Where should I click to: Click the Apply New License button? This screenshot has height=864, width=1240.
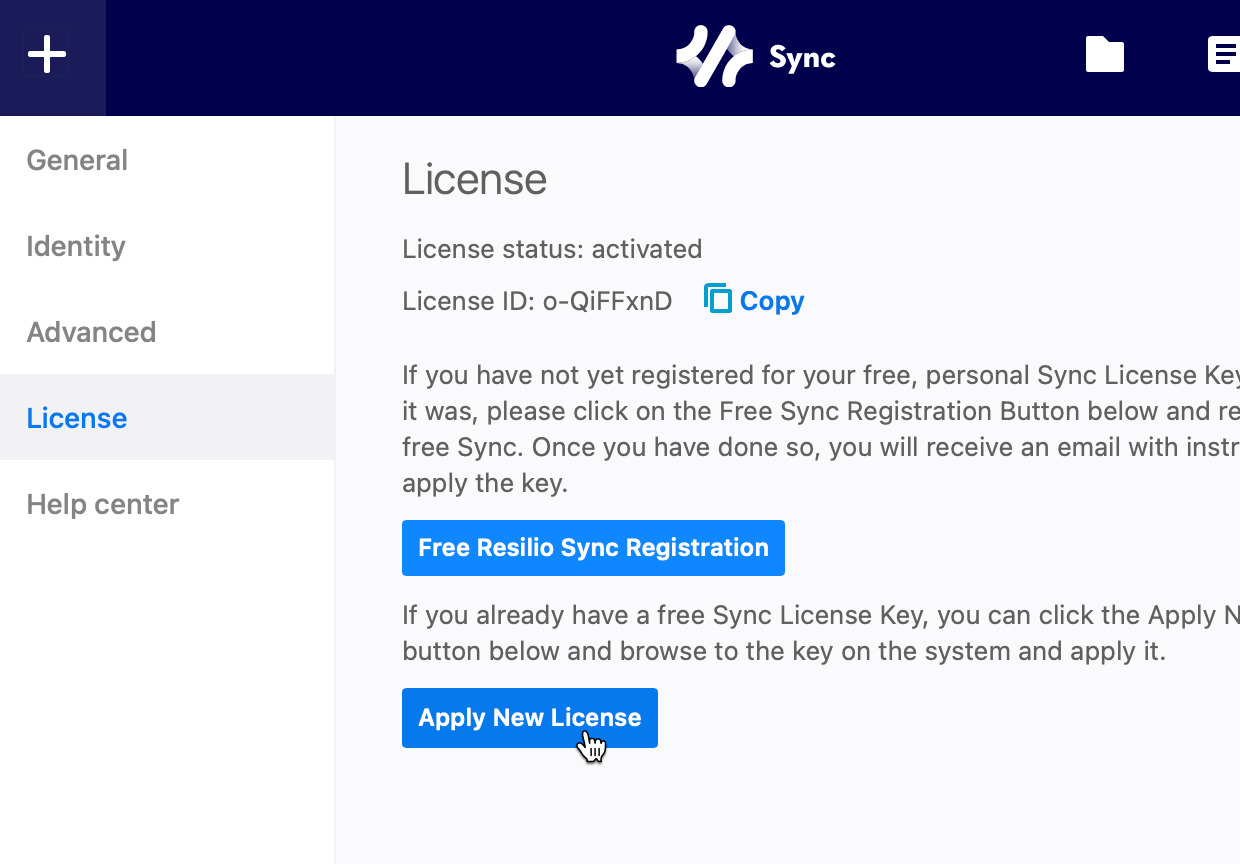(529, 718)
